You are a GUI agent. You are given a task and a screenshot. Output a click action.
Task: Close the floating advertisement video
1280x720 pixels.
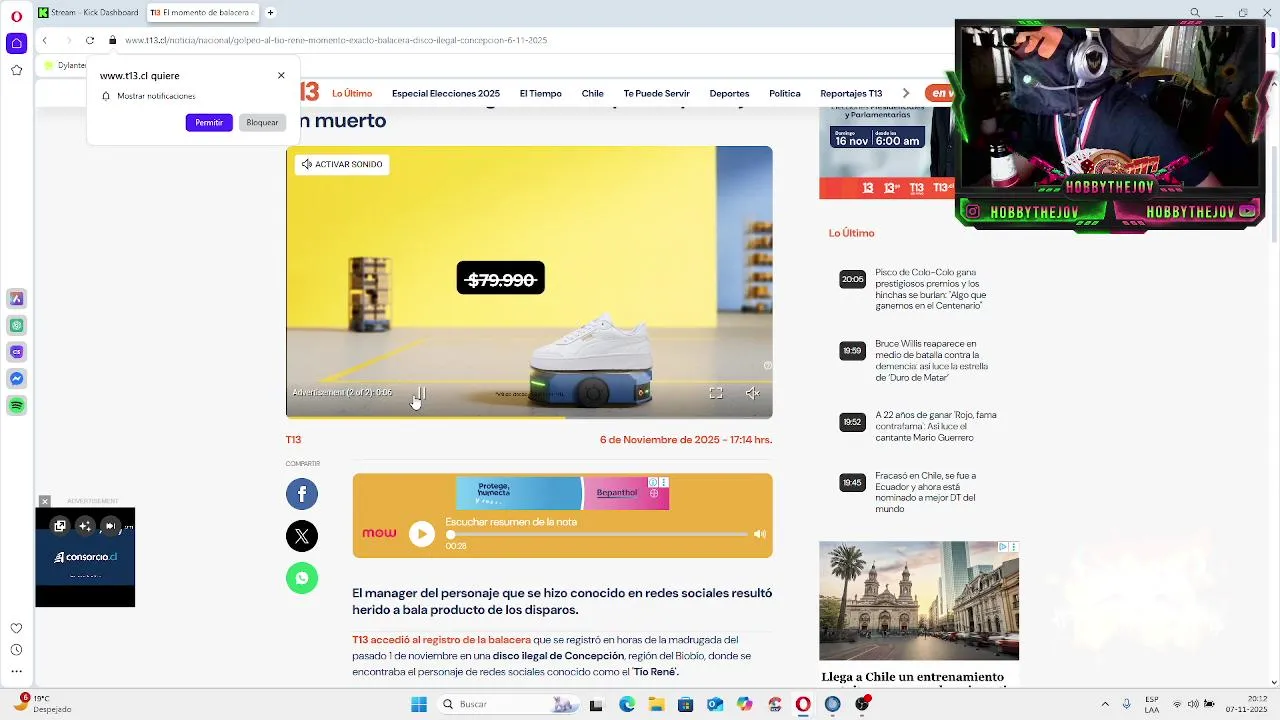coord(44,501)
